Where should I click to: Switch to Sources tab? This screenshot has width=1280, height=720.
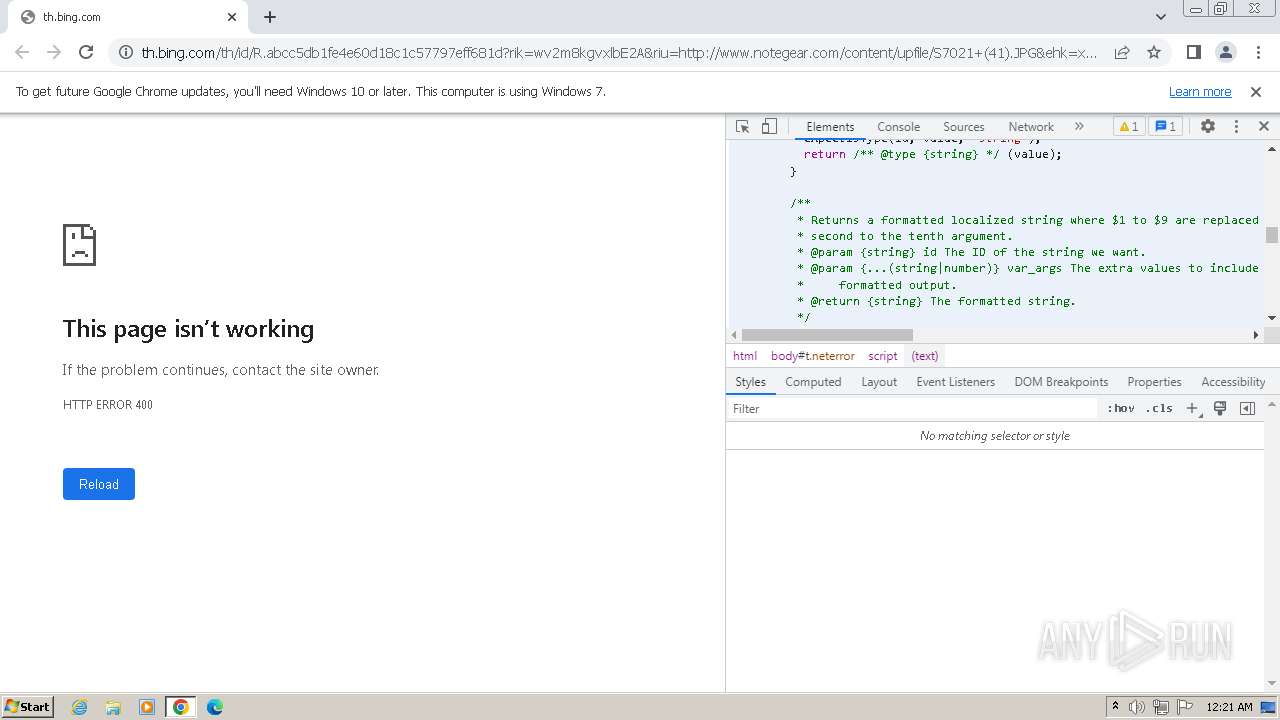[x=964, y=127]
